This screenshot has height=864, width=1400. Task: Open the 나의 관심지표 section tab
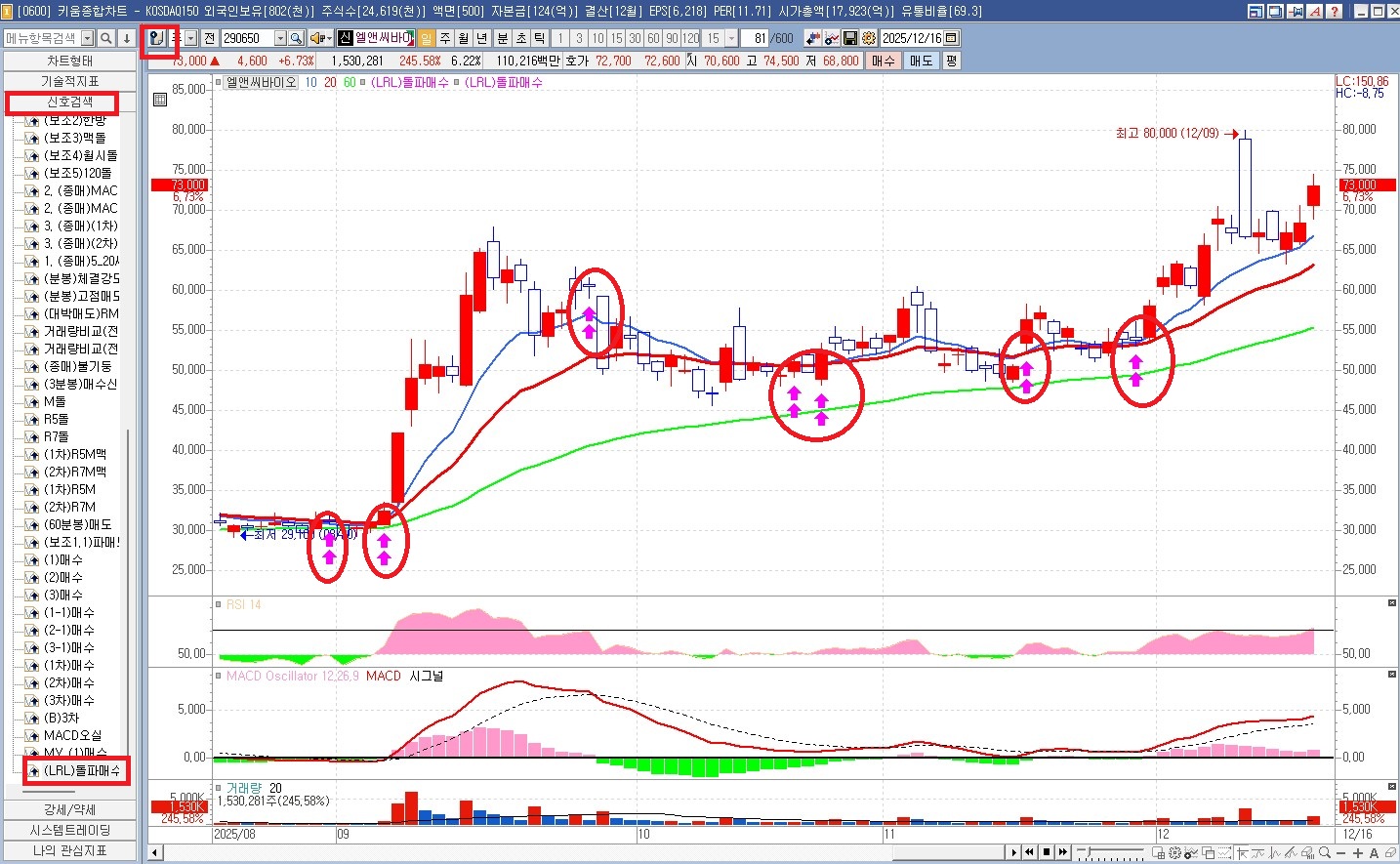69,850
